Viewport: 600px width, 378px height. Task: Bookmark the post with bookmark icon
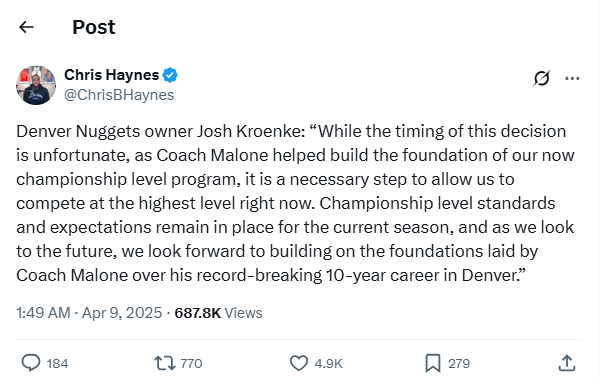(x=433, y=363)
